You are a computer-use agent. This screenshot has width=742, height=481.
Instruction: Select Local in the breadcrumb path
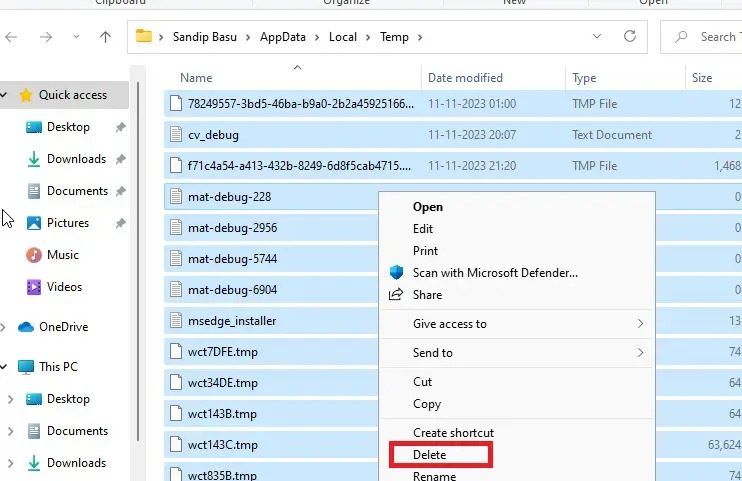(343, 37)
